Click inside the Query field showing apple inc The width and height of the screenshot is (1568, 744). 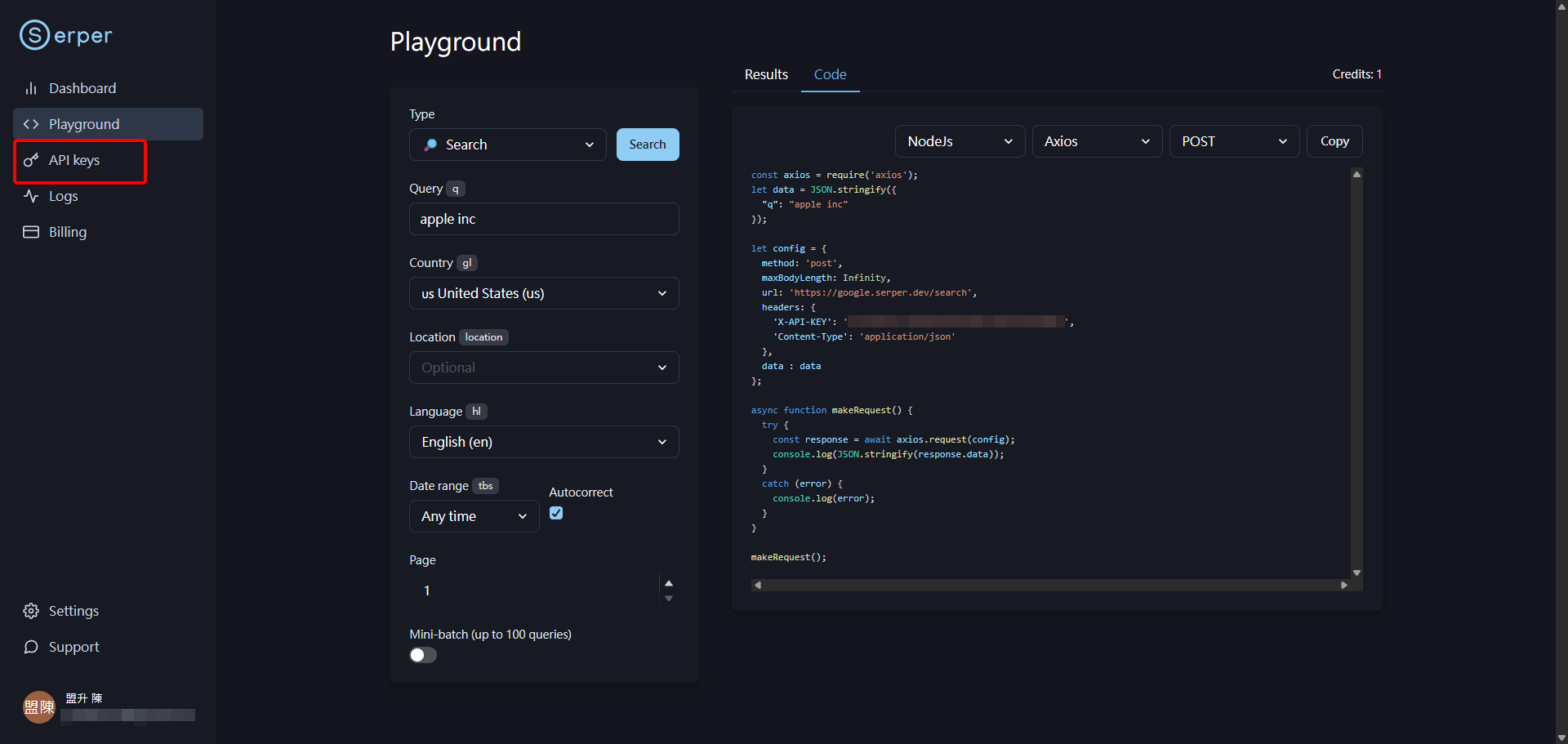point(543,218)
